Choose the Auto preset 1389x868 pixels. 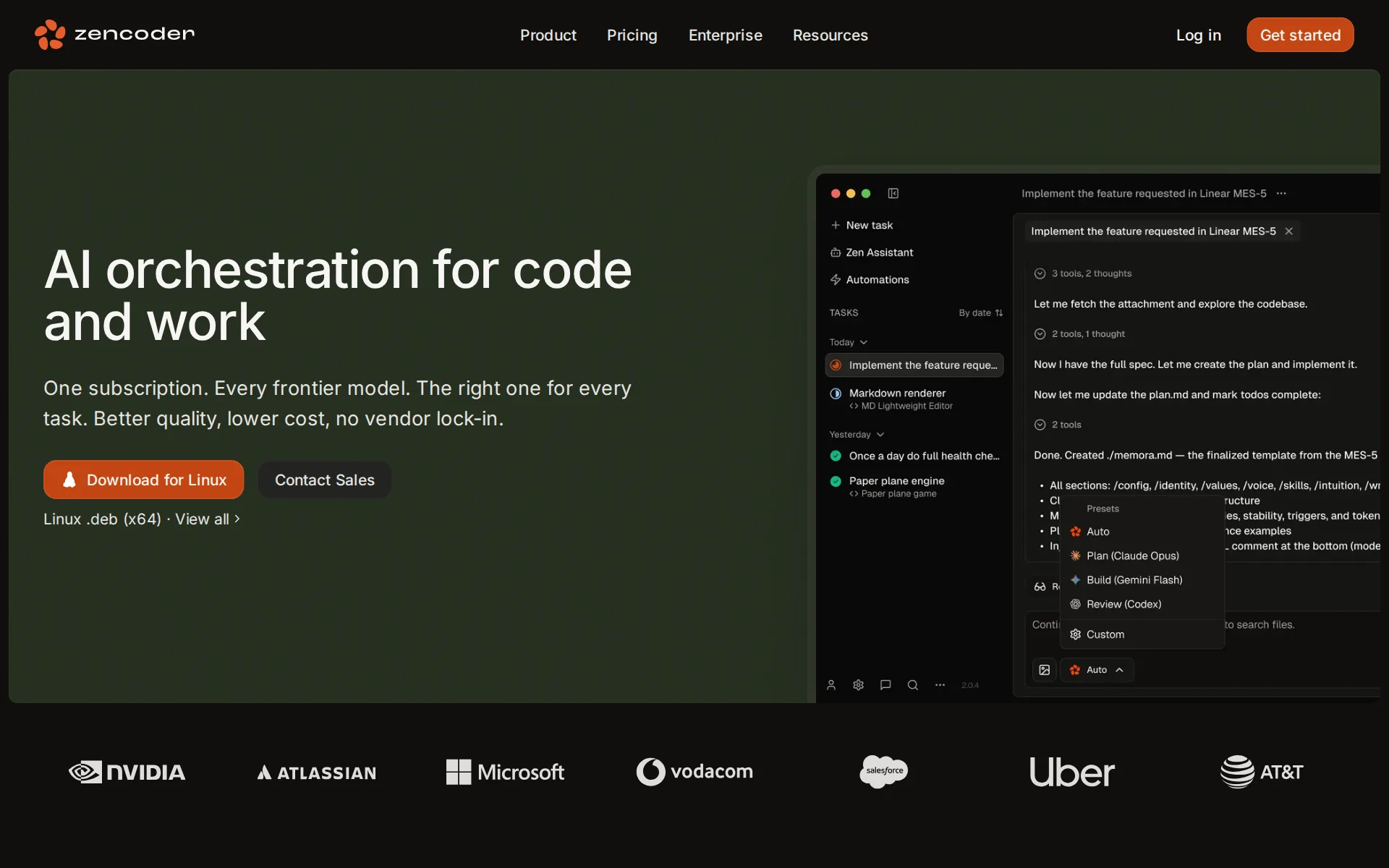click(1142, 532)
